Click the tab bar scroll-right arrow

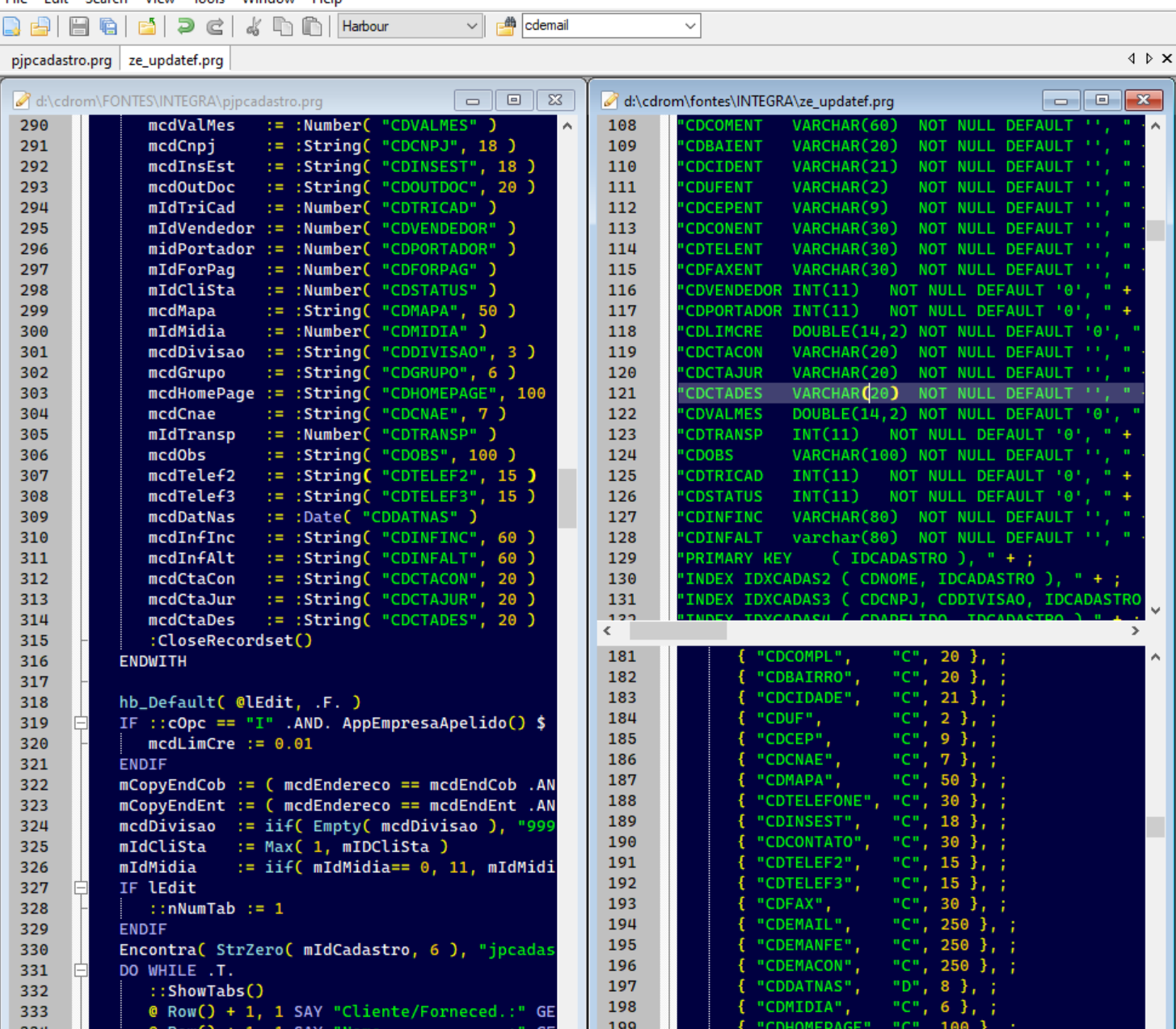[1149, 58]
